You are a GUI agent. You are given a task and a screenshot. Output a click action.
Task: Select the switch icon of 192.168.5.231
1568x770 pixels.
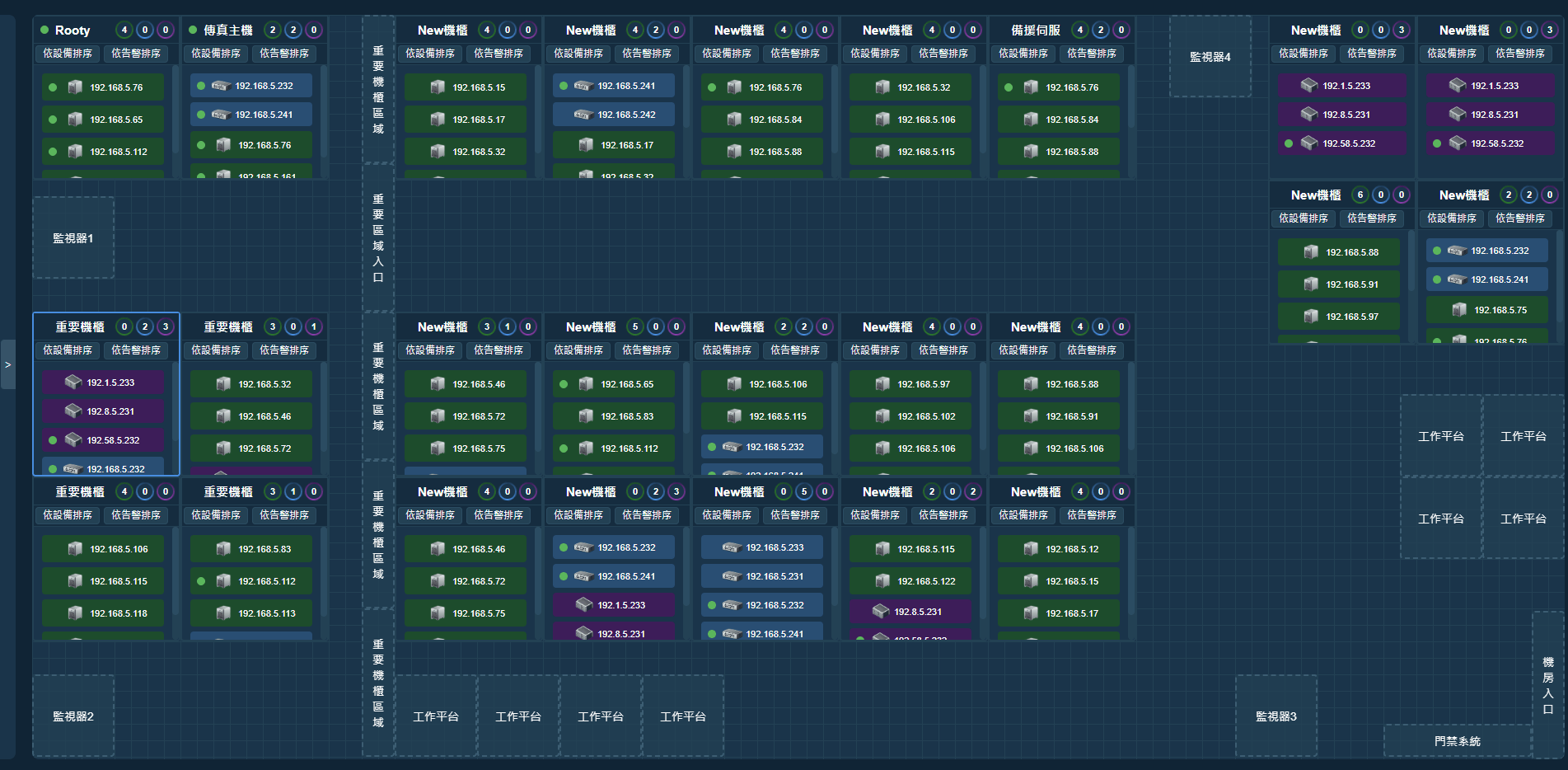[x=732, y=576]
